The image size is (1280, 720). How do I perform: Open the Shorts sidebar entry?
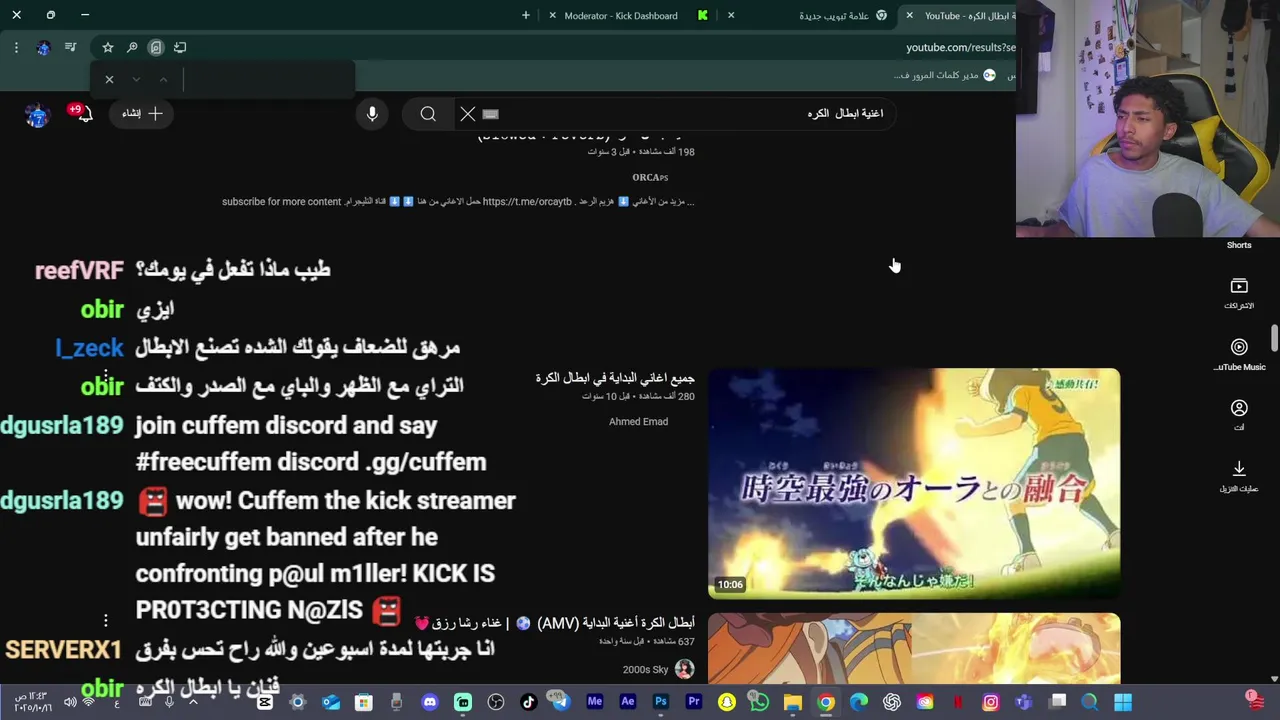[1239, 245]
